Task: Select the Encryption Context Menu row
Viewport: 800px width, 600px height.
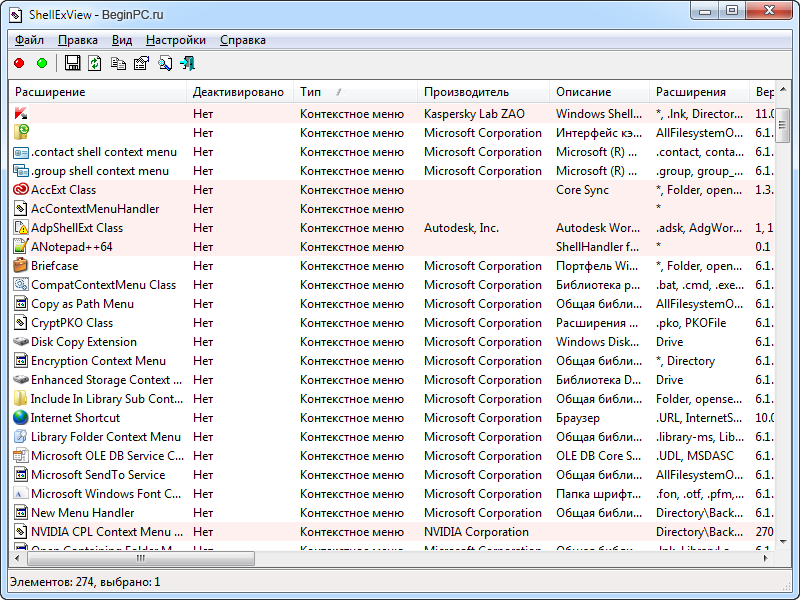Action: coord(391,361)
